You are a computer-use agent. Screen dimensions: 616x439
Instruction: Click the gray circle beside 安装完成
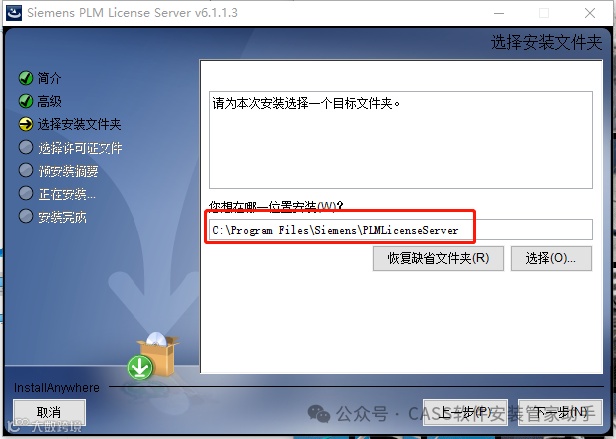coord(26,217)
